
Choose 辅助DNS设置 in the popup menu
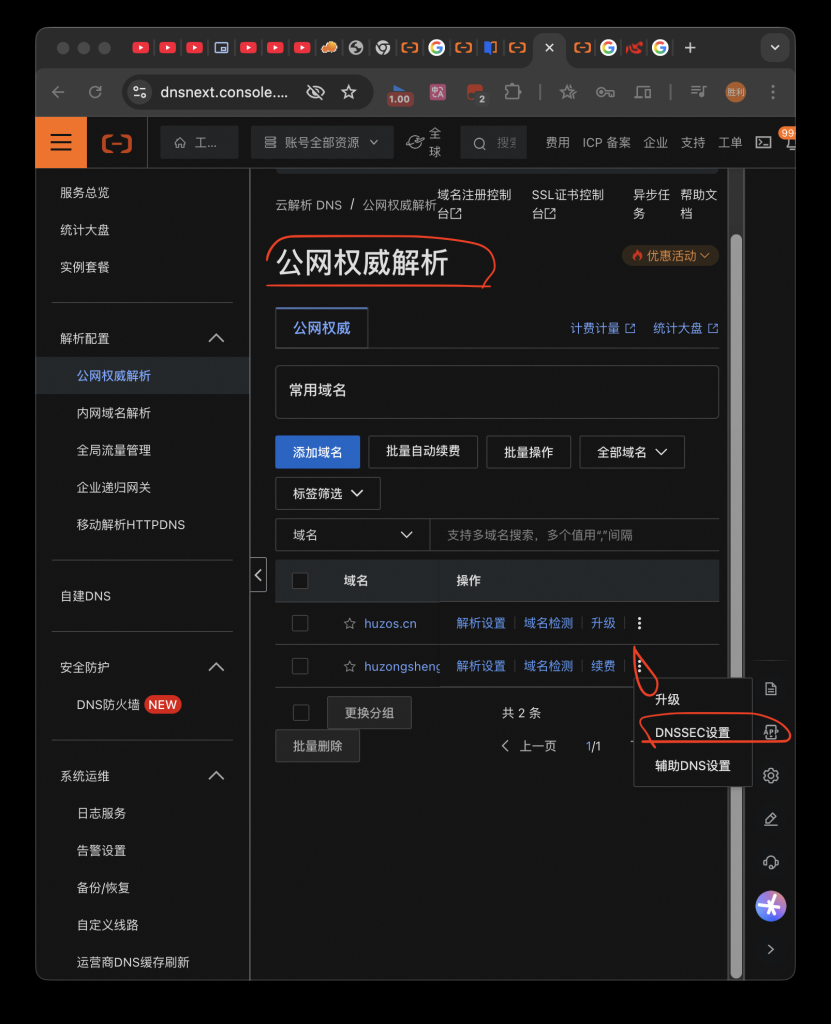[x=692, y=766]
